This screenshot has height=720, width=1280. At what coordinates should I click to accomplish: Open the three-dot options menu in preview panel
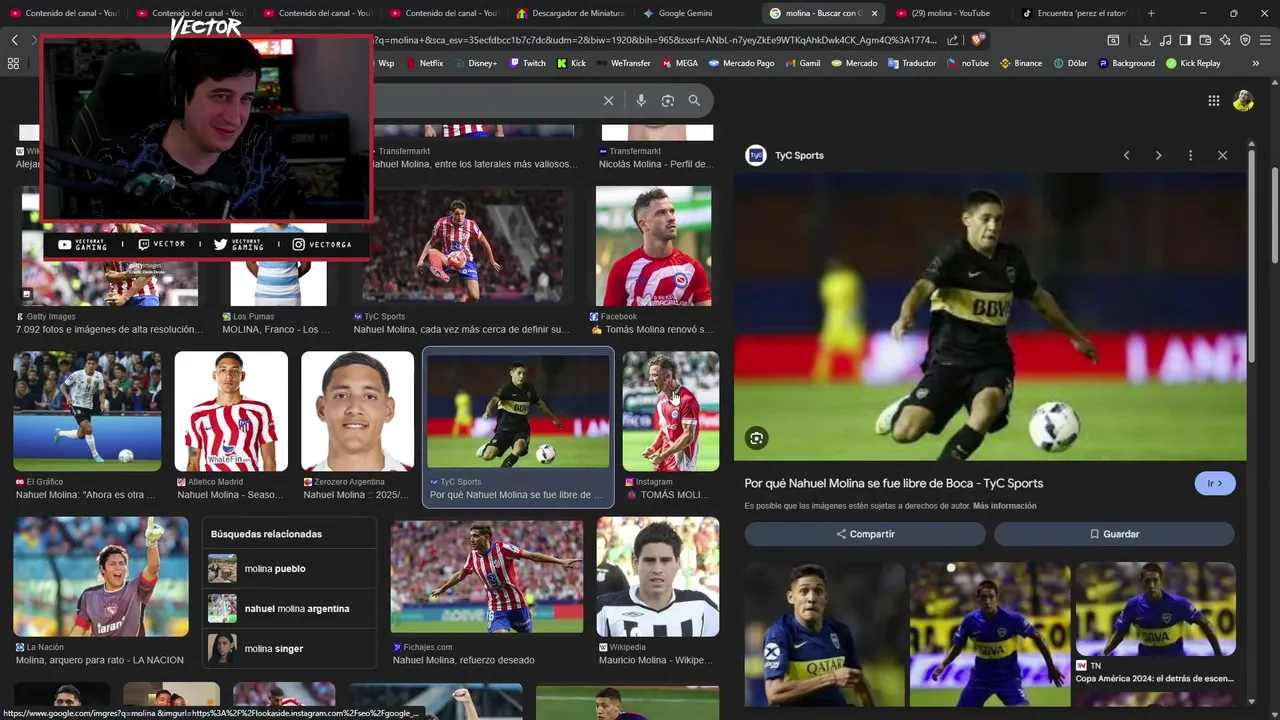1190,155
